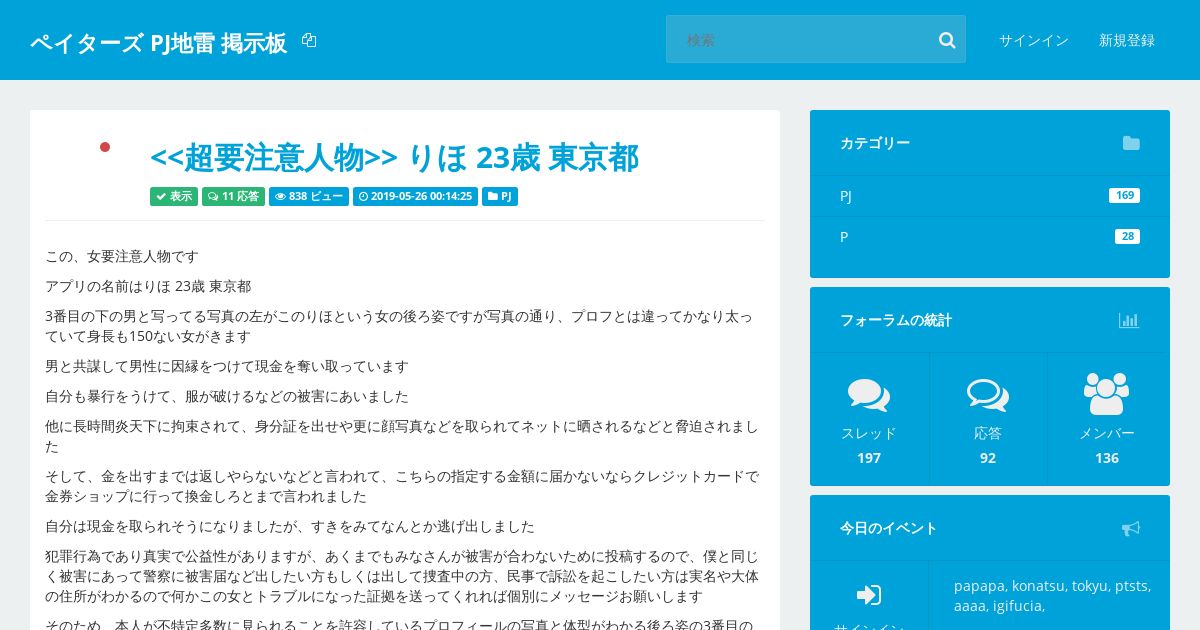1200x630 pixels.
Task: Open the P category in sidebar
Action: [x=844, y=237]
